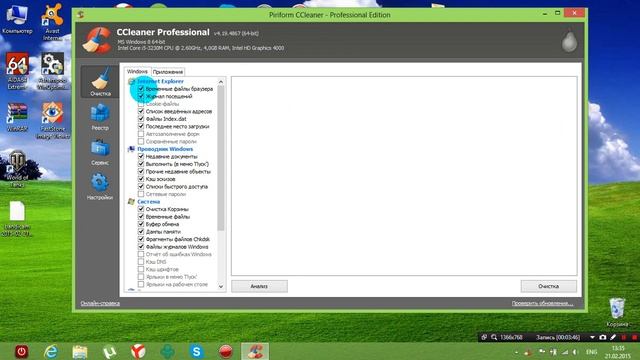
Task: Switch to the Приложения tab
Action: (x=168, y=72)
